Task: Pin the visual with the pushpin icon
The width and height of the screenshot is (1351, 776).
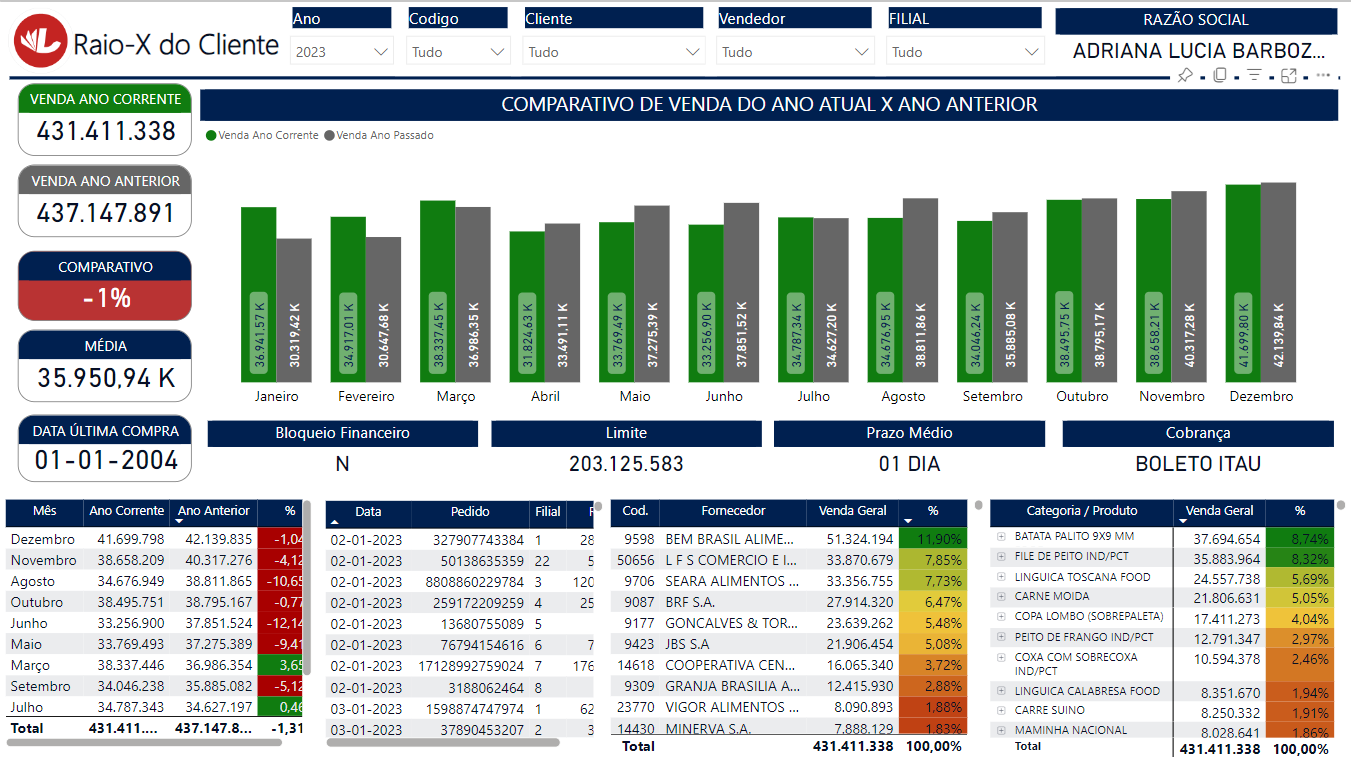Action: click(x=1185, y=75)
